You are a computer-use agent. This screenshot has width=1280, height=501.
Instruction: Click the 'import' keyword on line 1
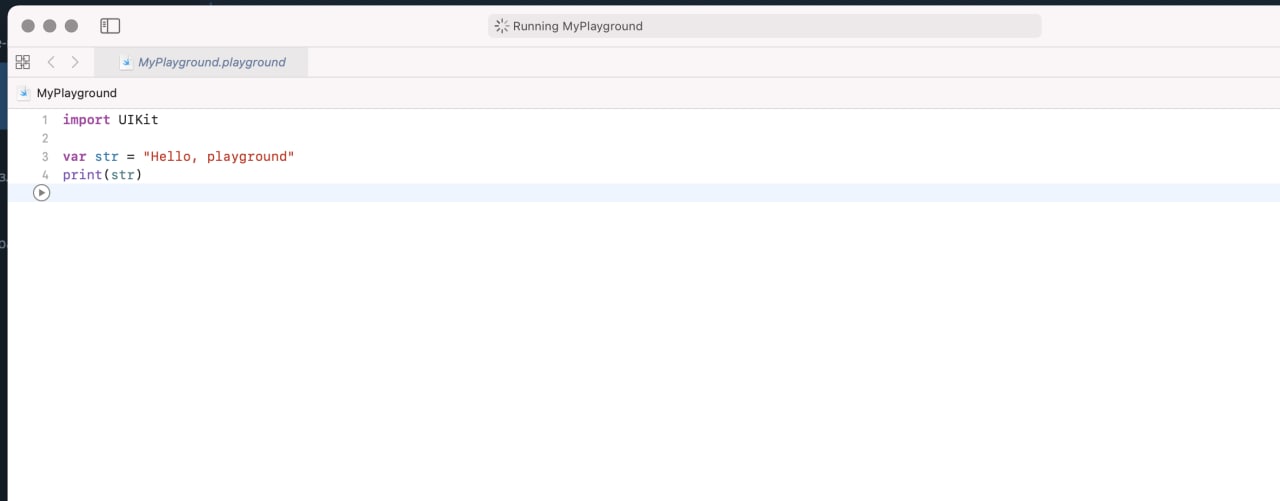87,119
